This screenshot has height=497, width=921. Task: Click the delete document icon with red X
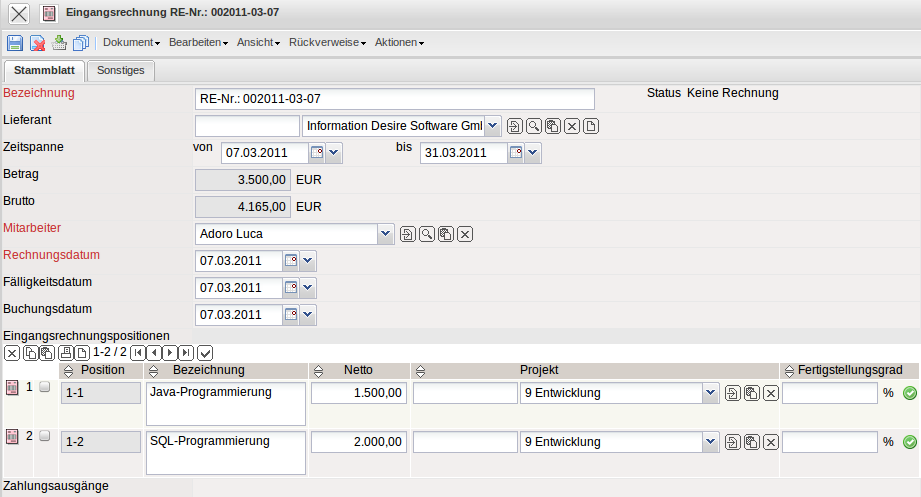[x=37, y=43]
